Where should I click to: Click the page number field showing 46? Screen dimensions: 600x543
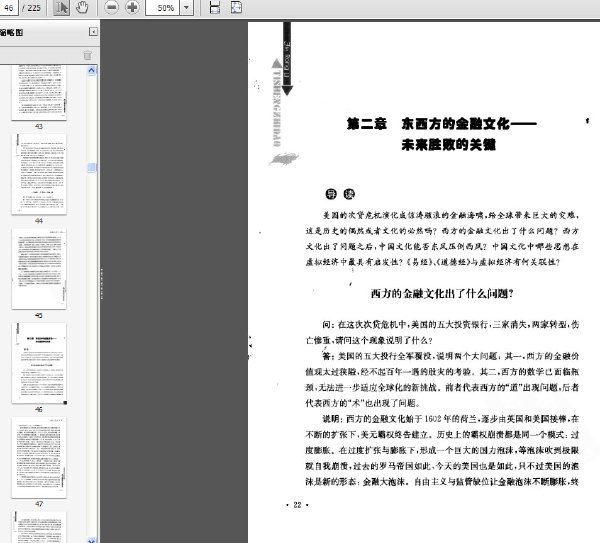click(8, 8)
